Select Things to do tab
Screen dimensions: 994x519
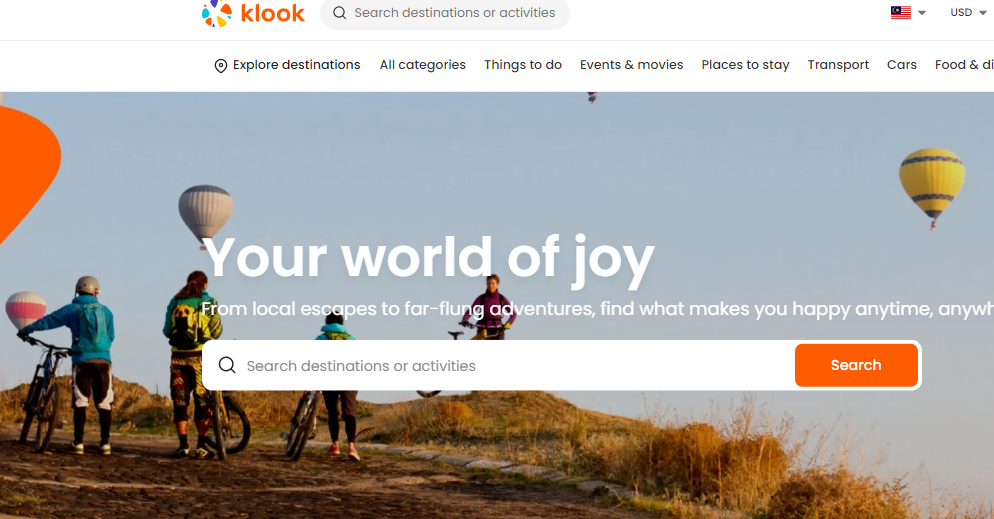pos(523,65)
